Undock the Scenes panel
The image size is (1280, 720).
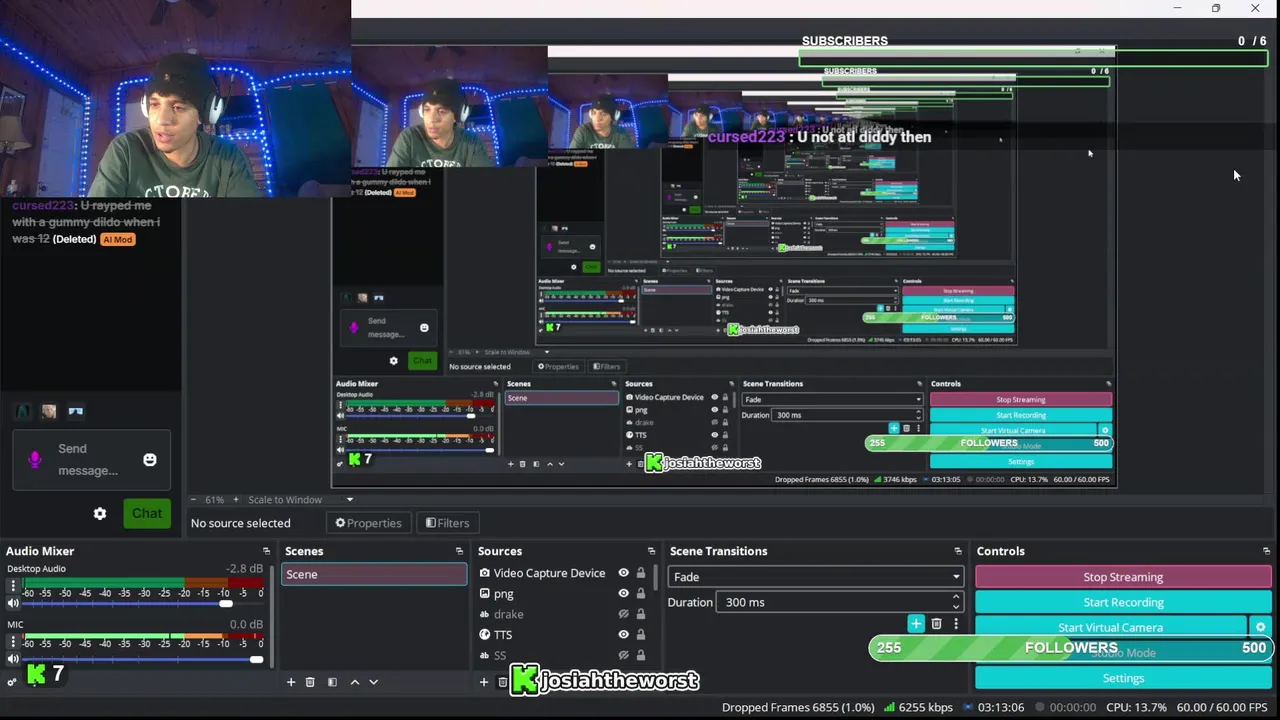click(x=459, y=551)
